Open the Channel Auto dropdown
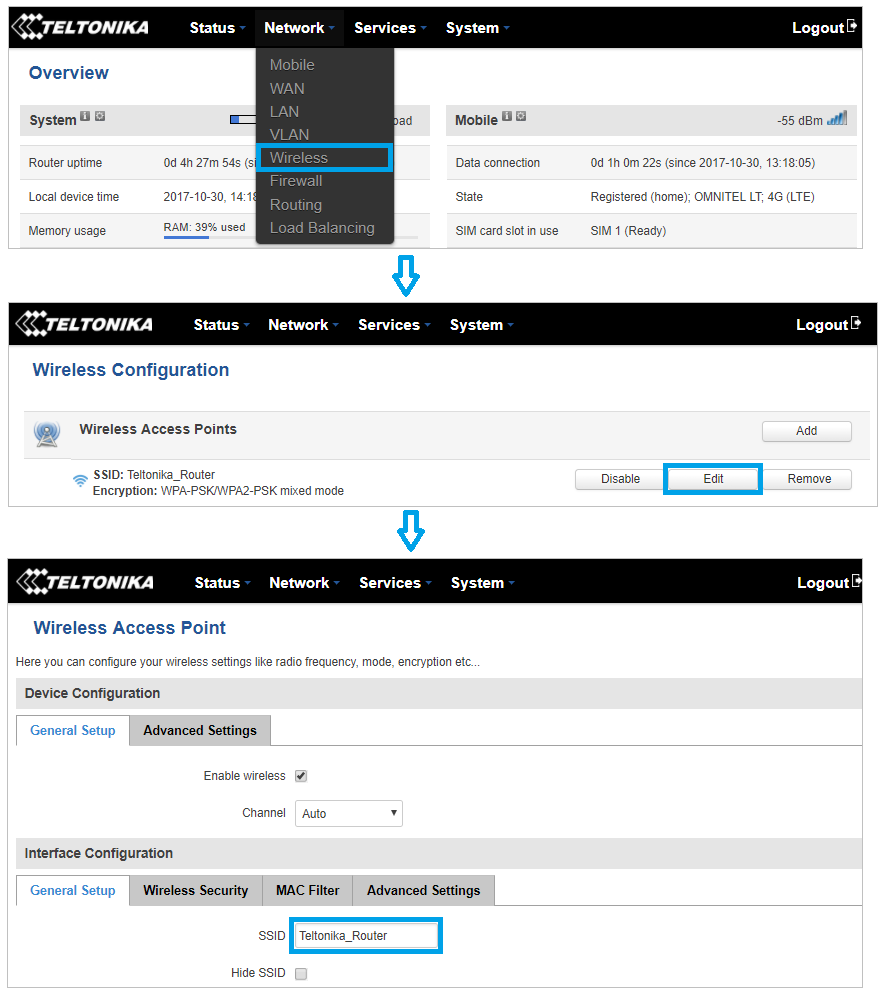881x994 pixels. 348,813
